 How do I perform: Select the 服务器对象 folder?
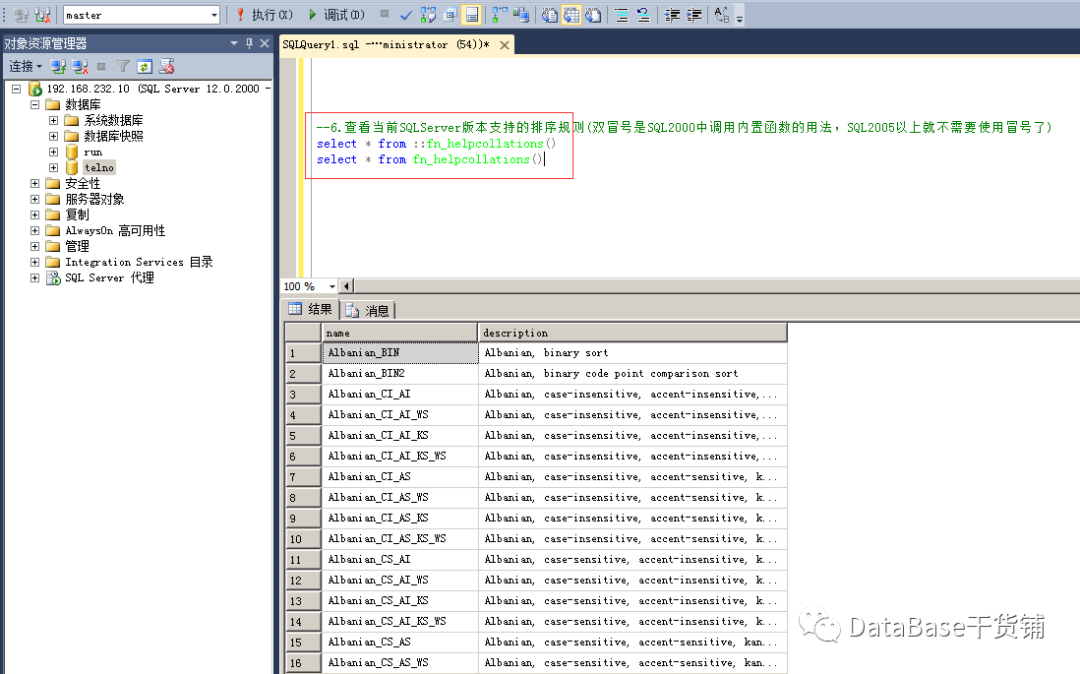coord(94,199)
